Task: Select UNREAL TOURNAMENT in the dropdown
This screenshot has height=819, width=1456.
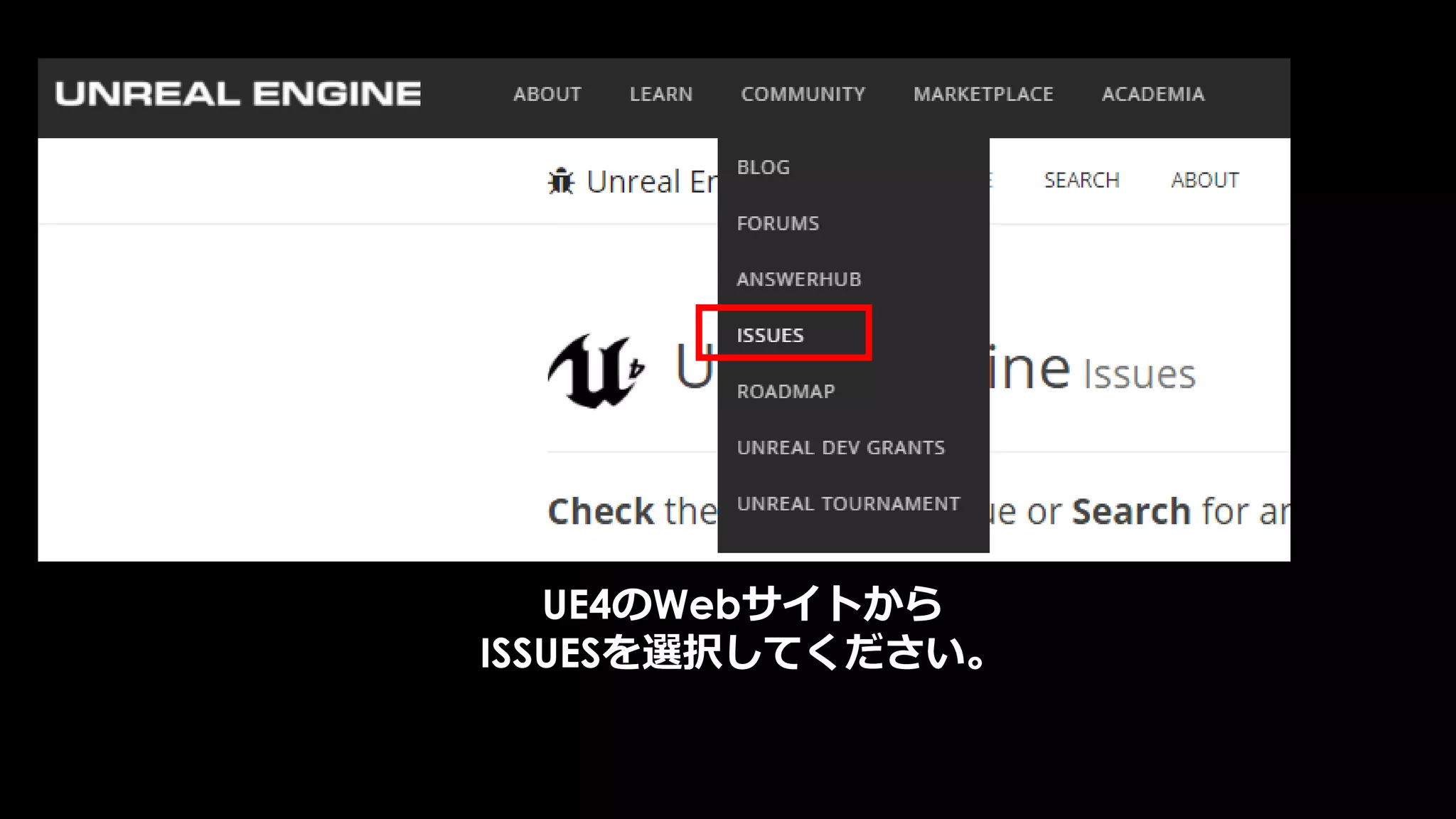Action: (848, 503)
